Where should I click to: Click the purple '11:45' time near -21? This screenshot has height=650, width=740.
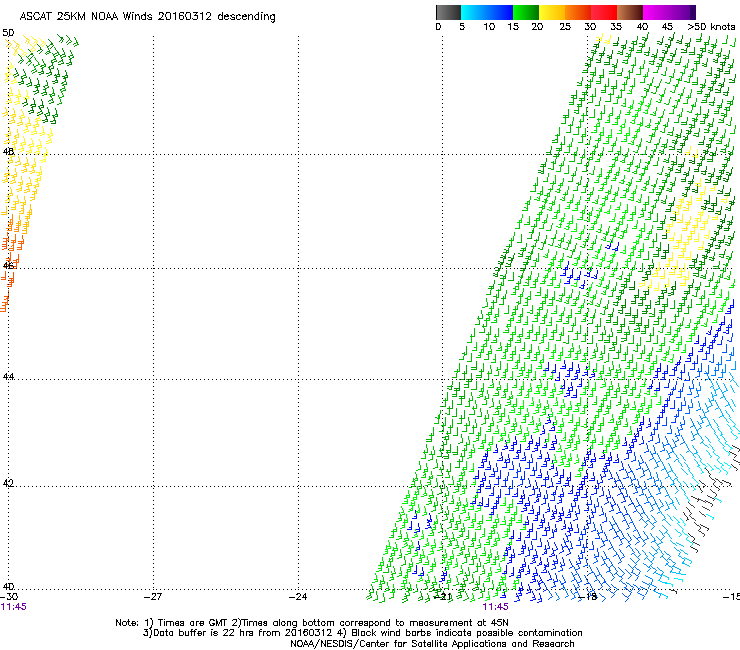[495, 607]
